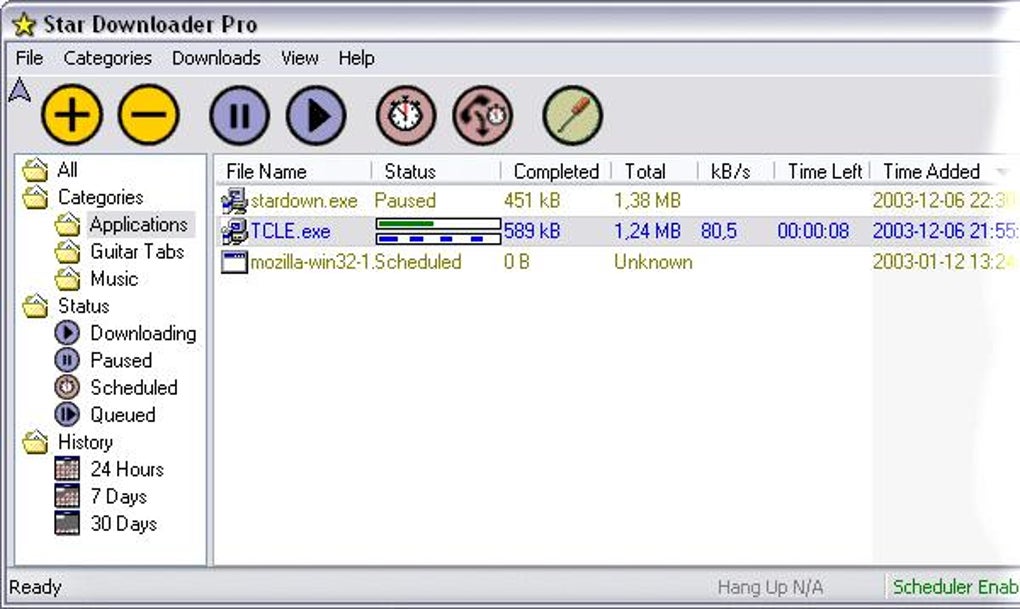Image resolution: width=1020 pixels, height=609 pixels.
Task: Click the Paused pause icon in sidebar
Action: coord(67,360)
